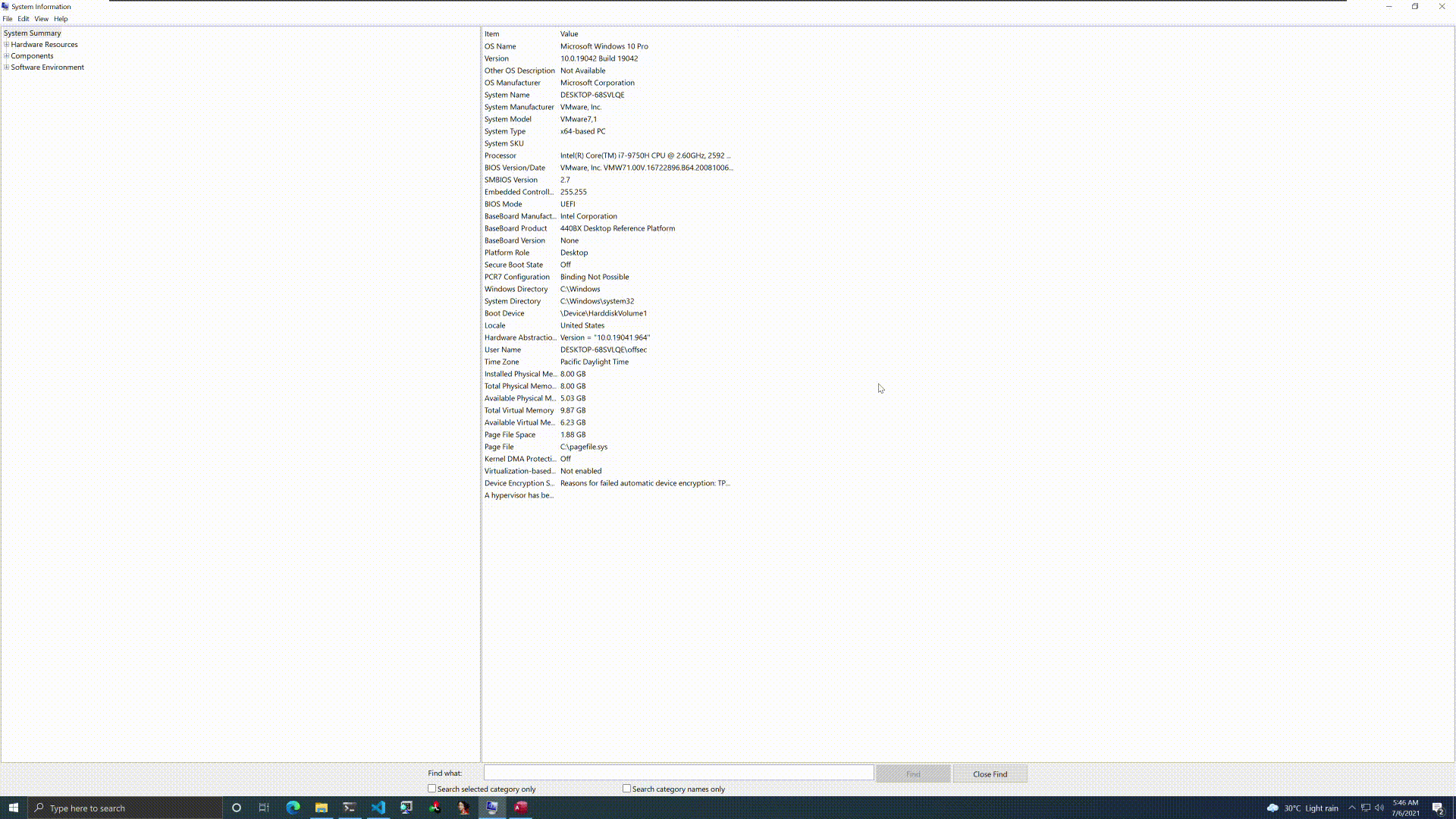
Task: Click the System Information taskbar icon
Action: [492, 808]
